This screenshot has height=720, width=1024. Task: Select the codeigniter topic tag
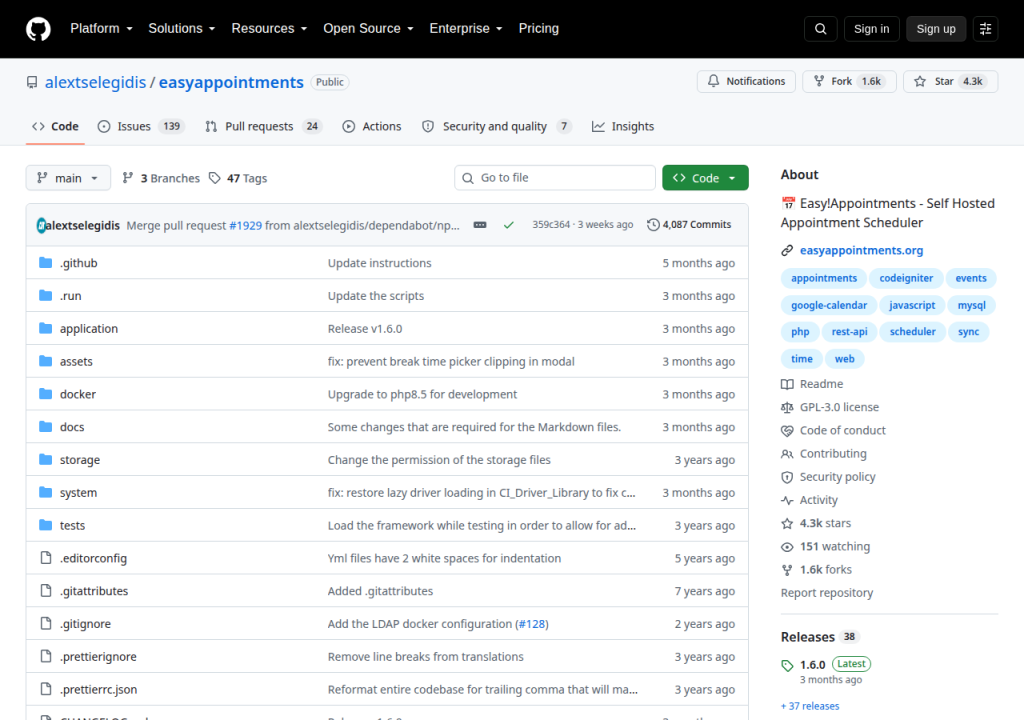pos(906,278)
